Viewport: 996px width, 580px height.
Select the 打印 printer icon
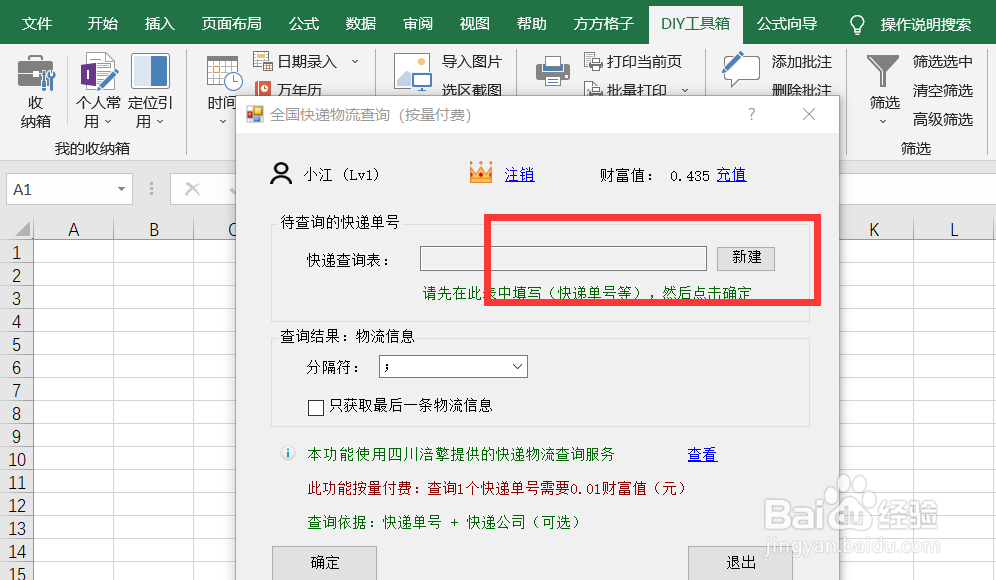555,70
